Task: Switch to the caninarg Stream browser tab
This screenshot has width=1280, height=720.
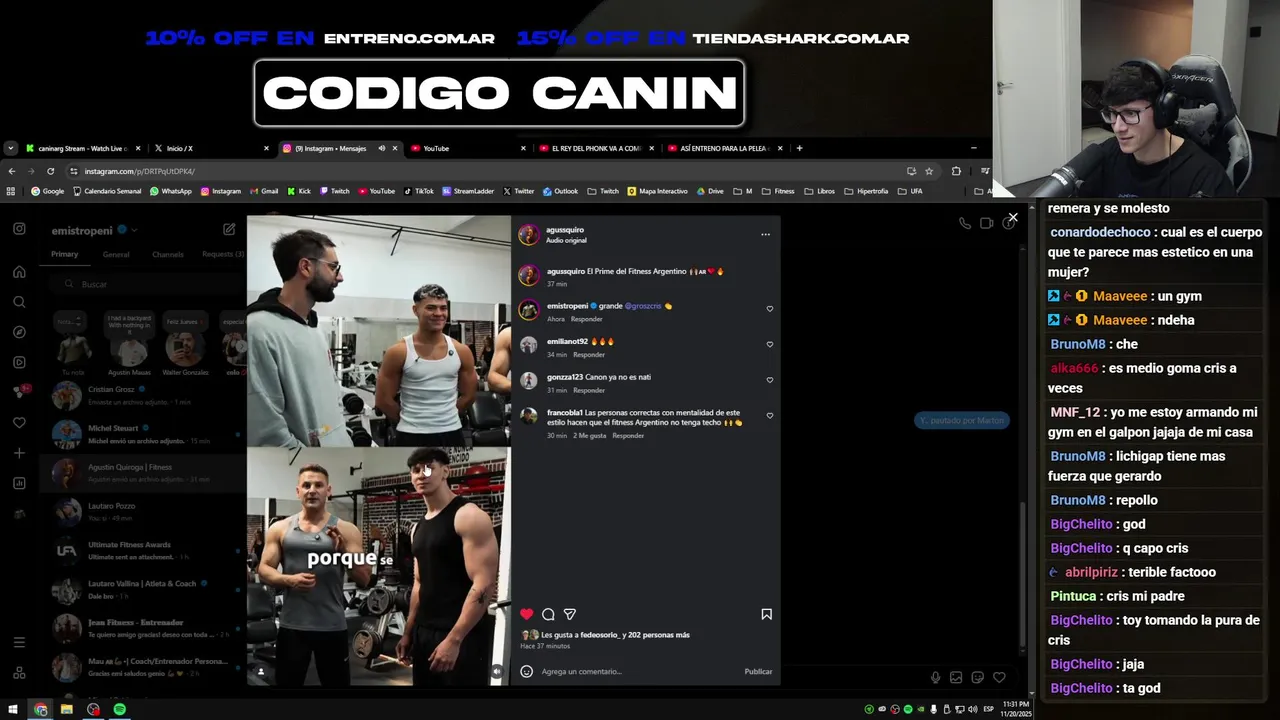Action: [x=82, y=148]
